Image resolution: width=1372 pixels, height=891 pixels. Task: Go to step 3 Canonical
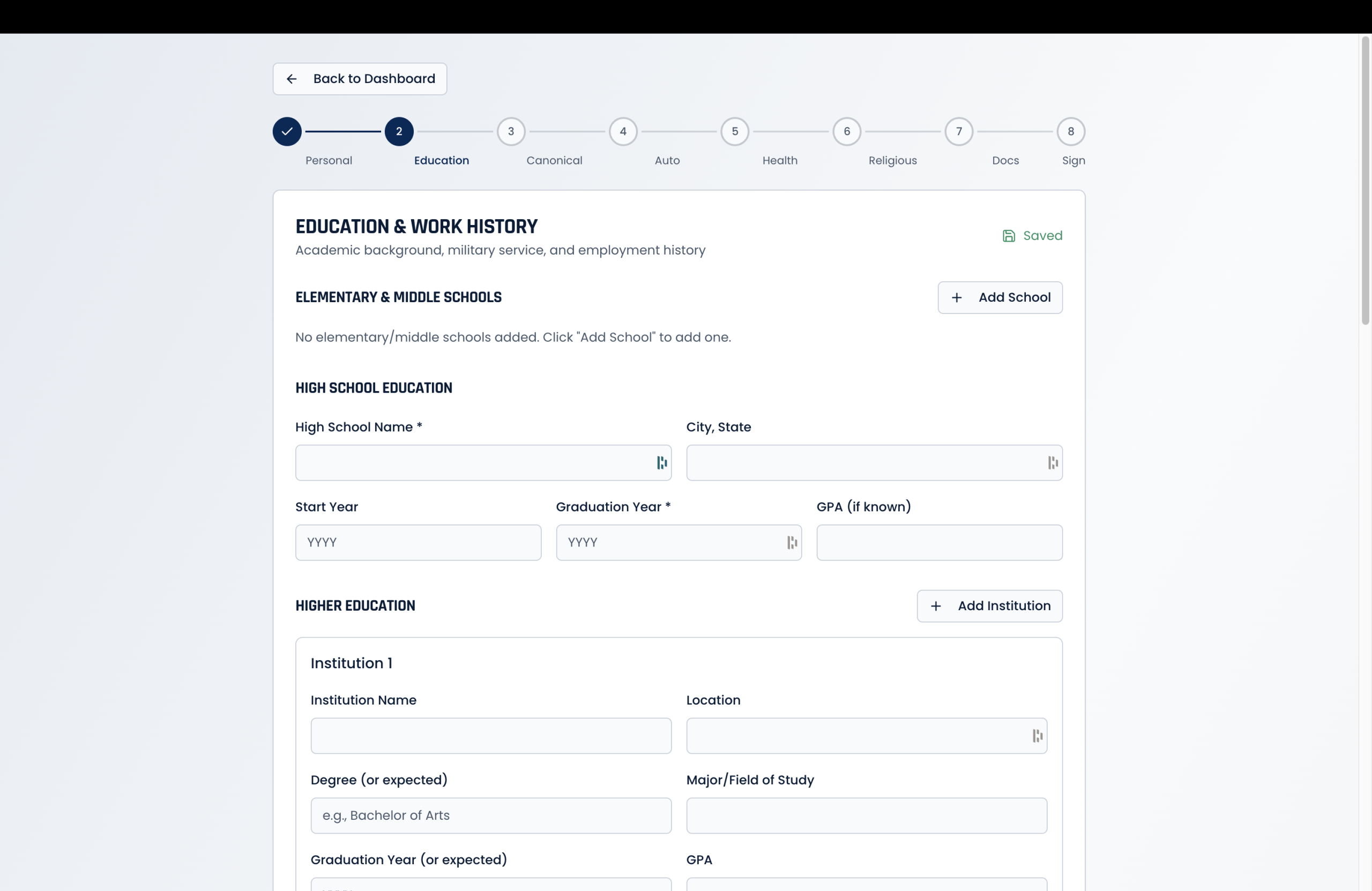coord(511,131)
